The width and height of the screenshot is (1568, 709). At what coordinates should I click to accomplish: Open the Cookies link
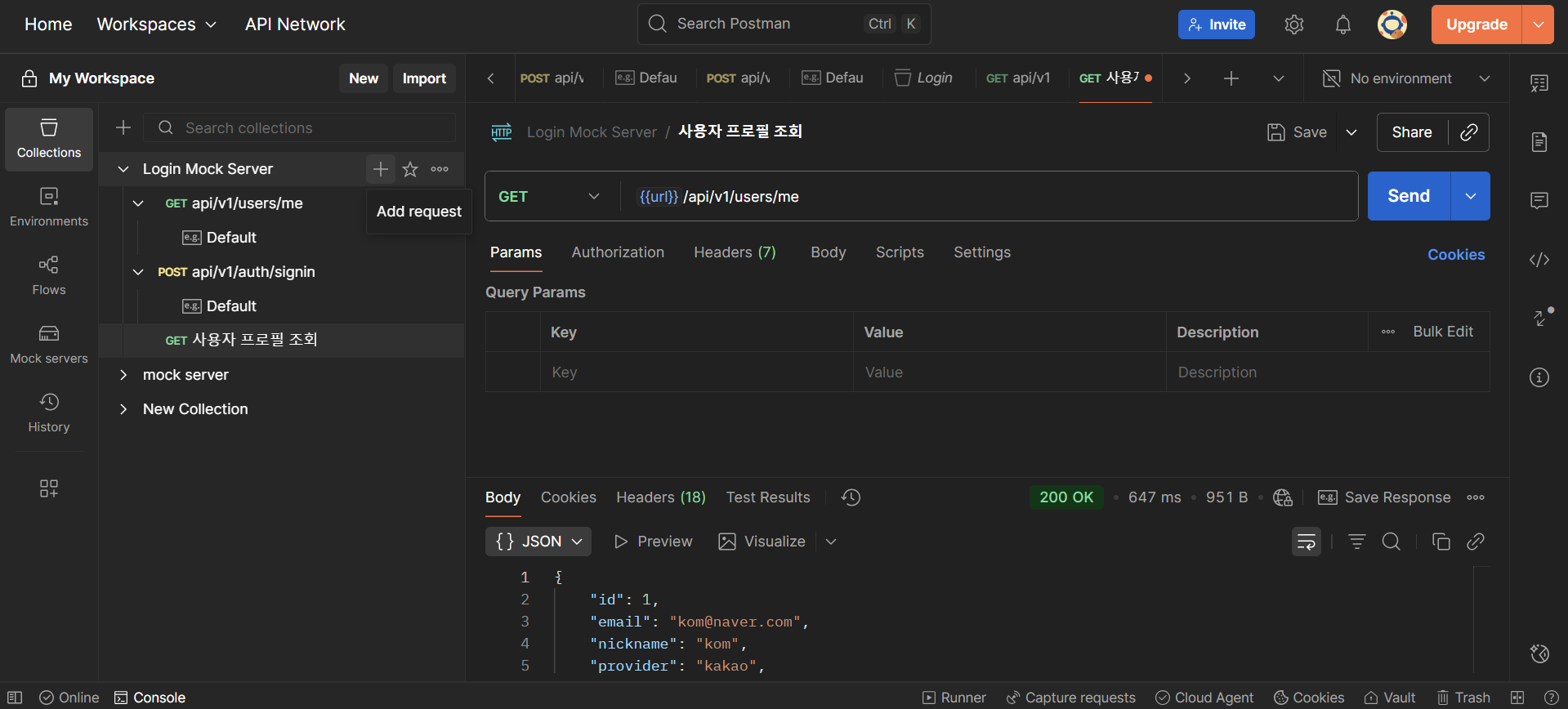point(1456,255)
